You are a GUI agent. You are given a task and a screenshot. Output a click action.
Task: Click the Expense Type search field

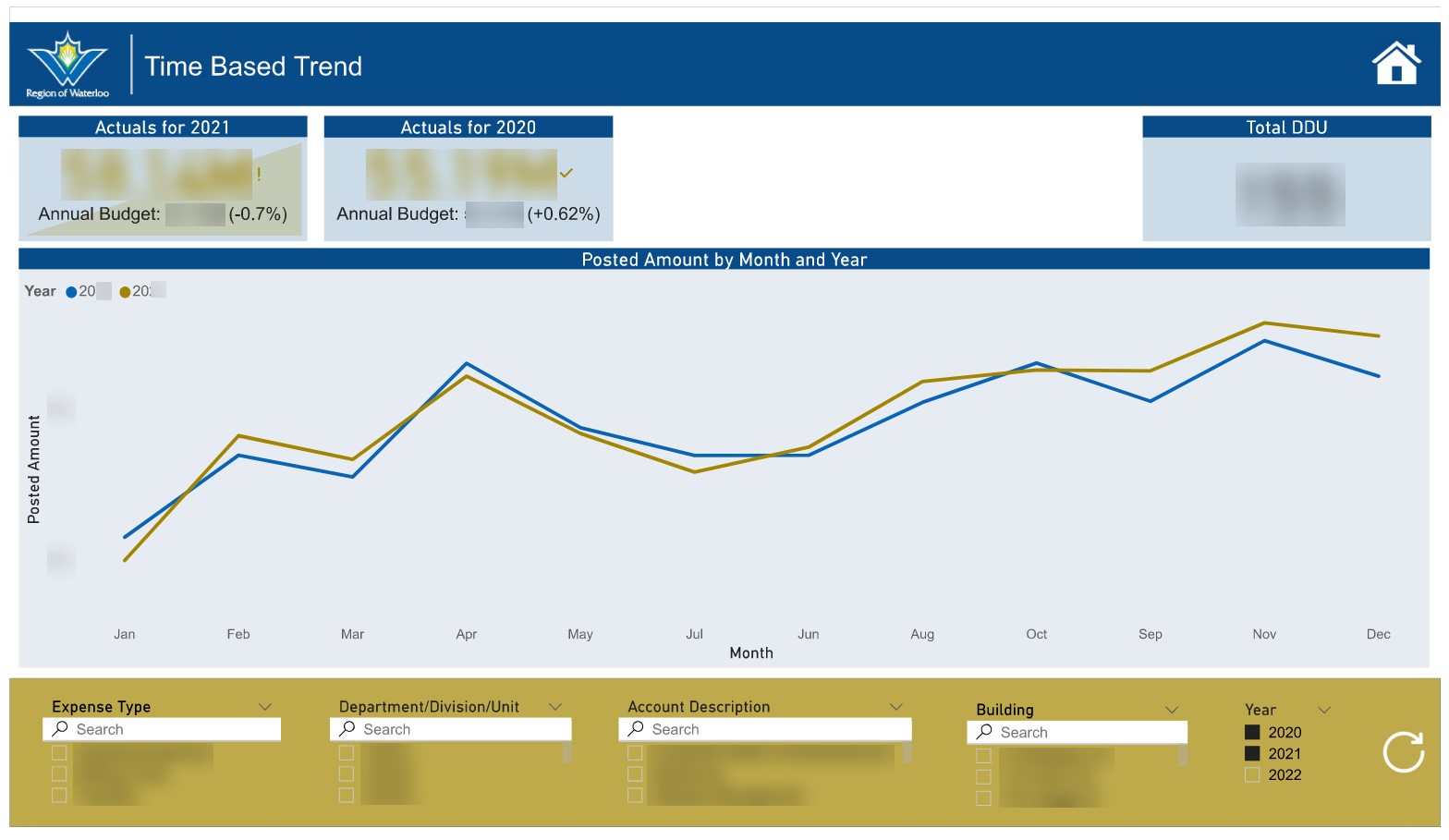click(x=162, y=729)
